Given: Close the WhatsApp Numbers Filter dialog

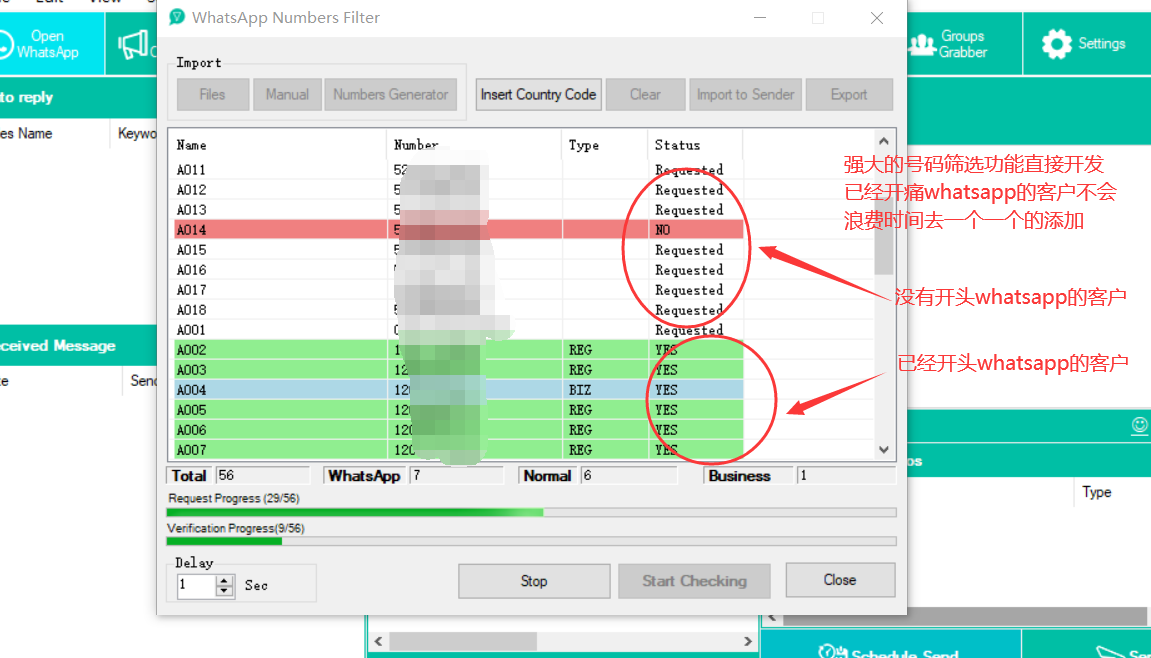Looking at the screenshot, I should coord(840,580).
